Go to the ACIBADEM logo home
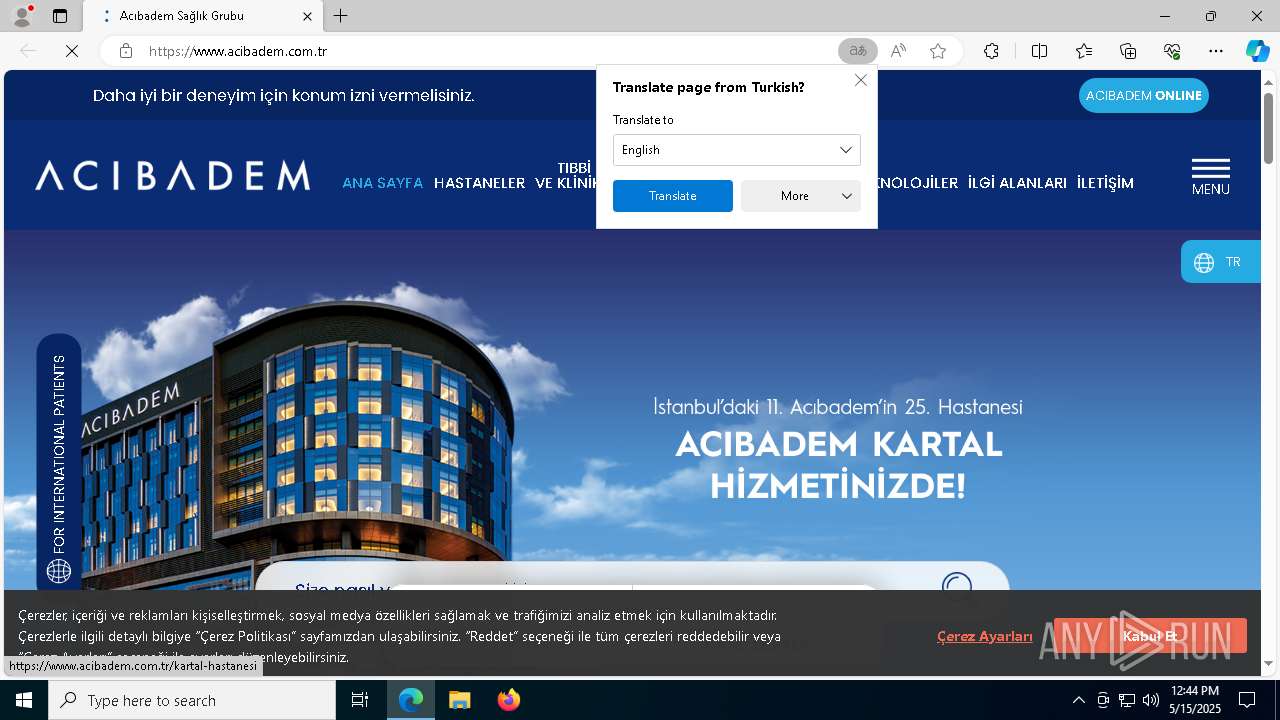The image size is (1280, 720). [172, 175]
